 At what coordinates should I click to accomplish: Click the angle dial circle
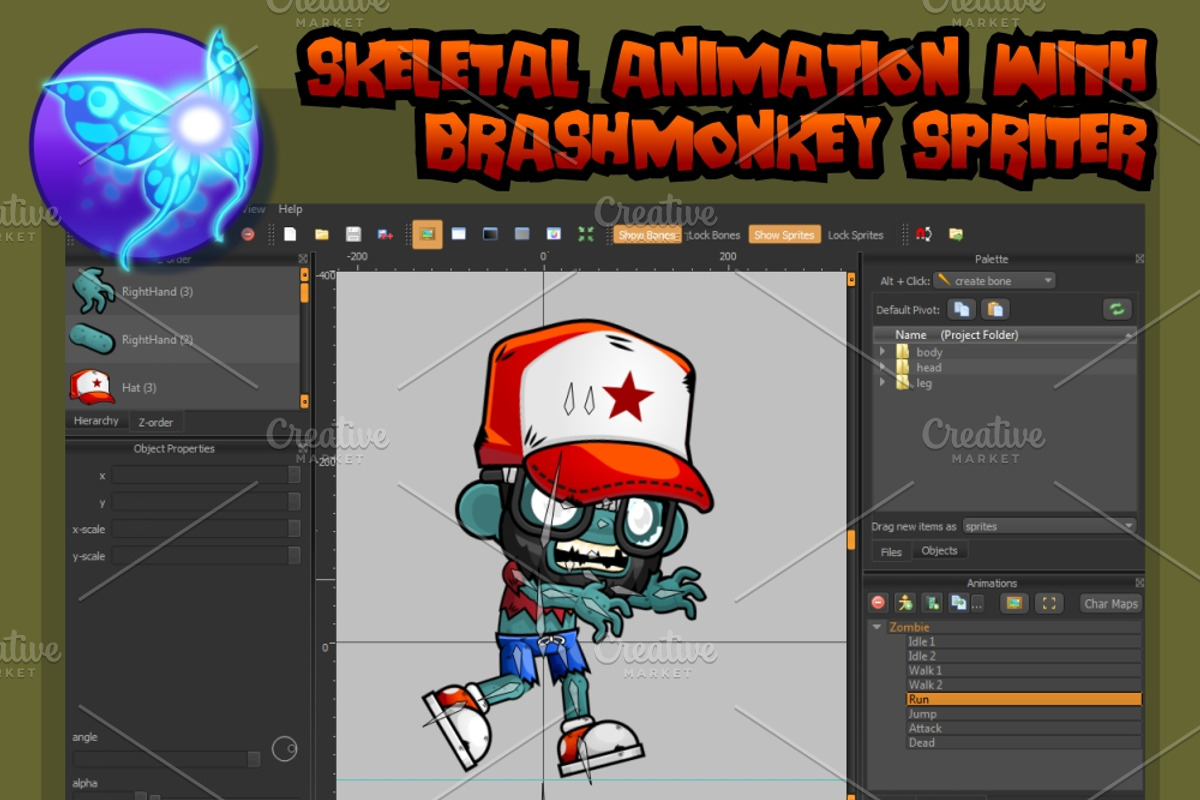click(285, 748)
